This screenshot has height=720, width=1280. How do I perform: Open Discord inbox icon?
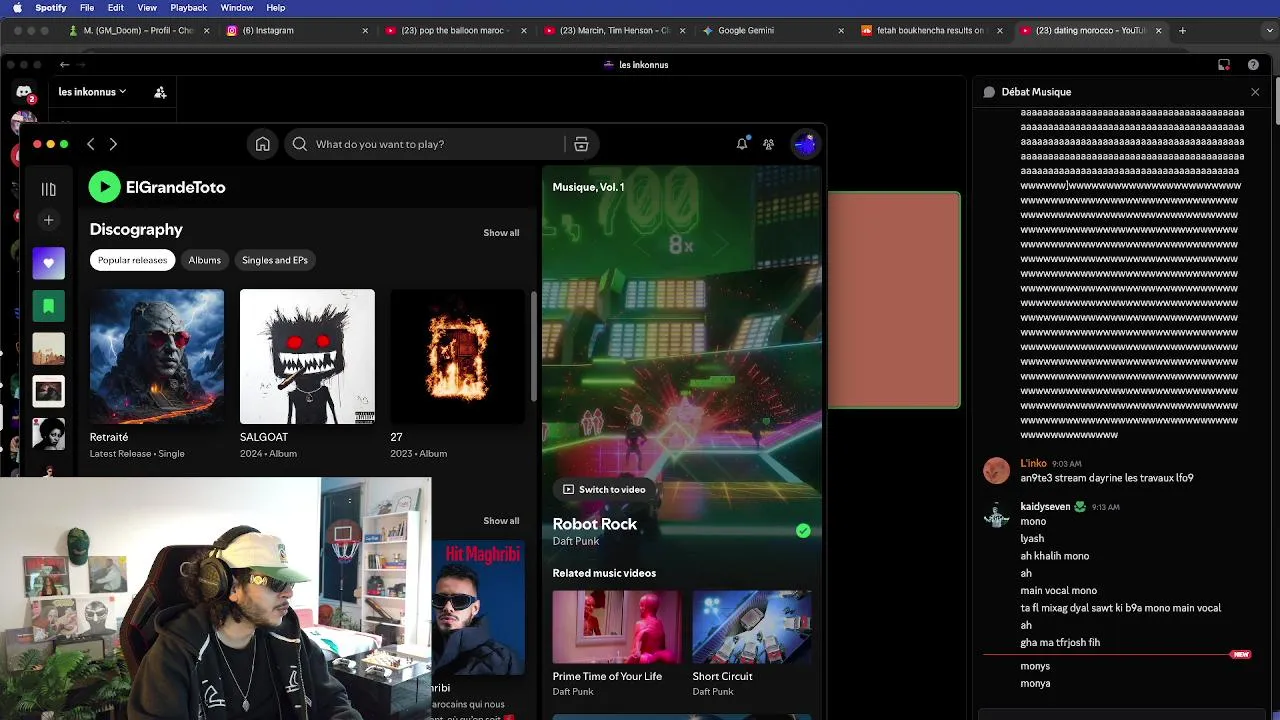point(1224,65)
